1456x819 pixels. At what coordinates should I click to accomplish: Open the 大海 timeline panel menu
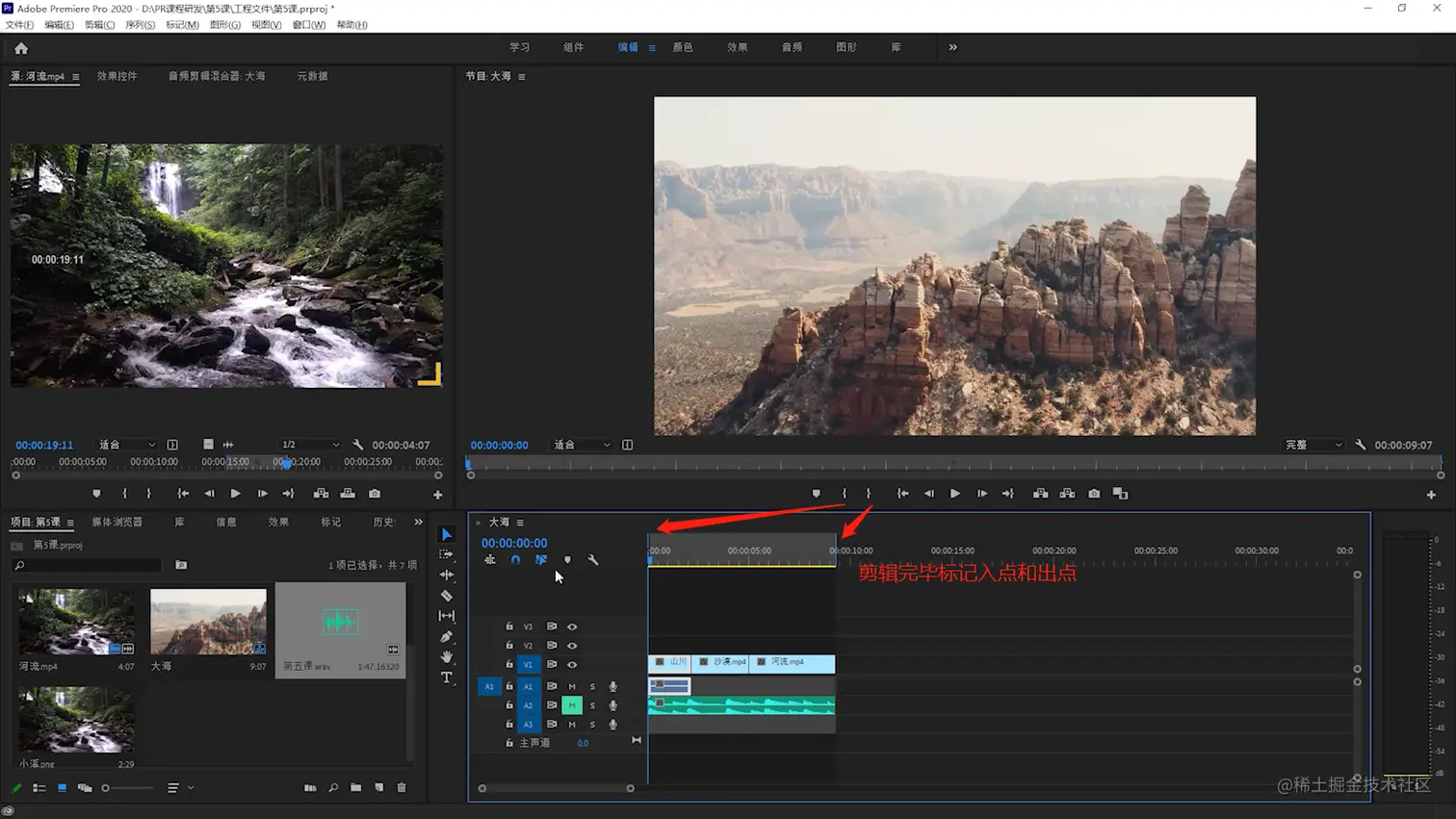pos(520,523)
